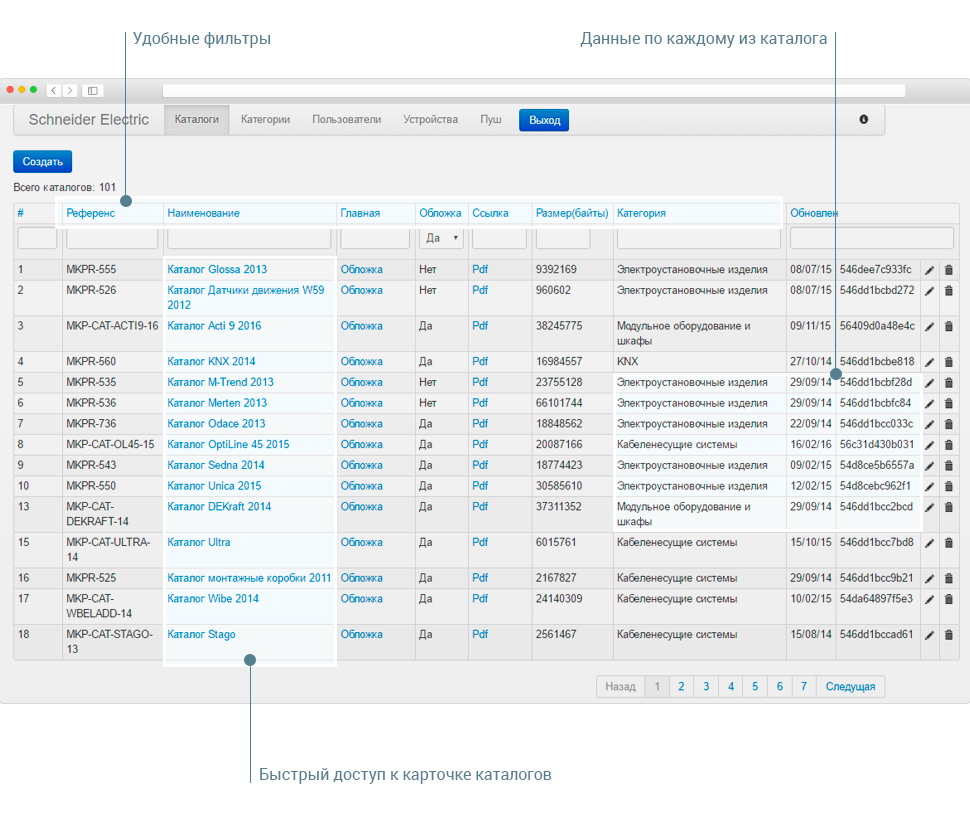
Task: Delete the Каталог Odace 2013 row
Action: point(948,424)
